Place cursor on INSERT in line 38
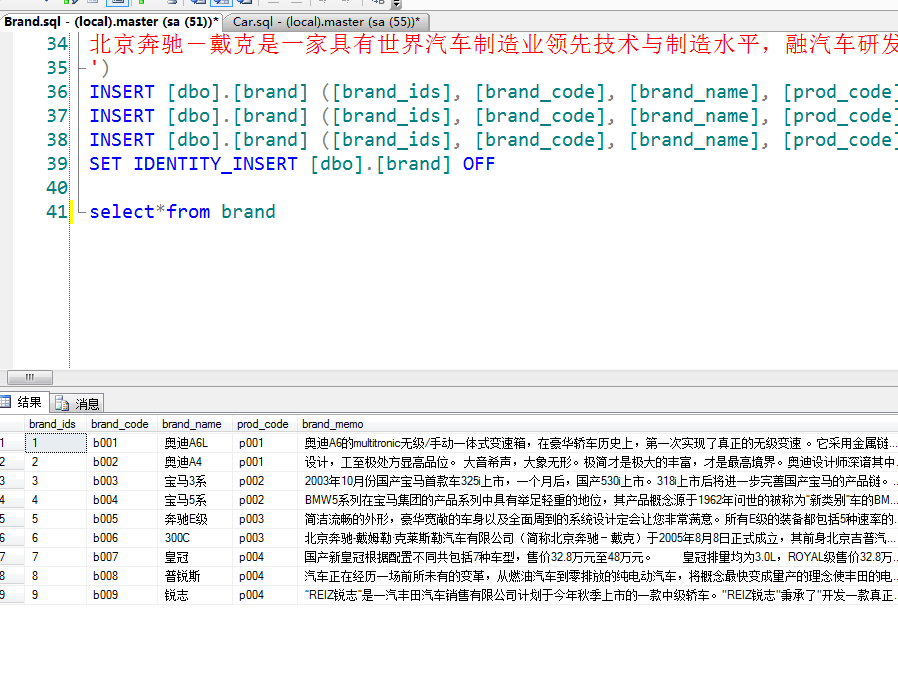The height and width of the screenshot is (675, 898). pos(122,140)
